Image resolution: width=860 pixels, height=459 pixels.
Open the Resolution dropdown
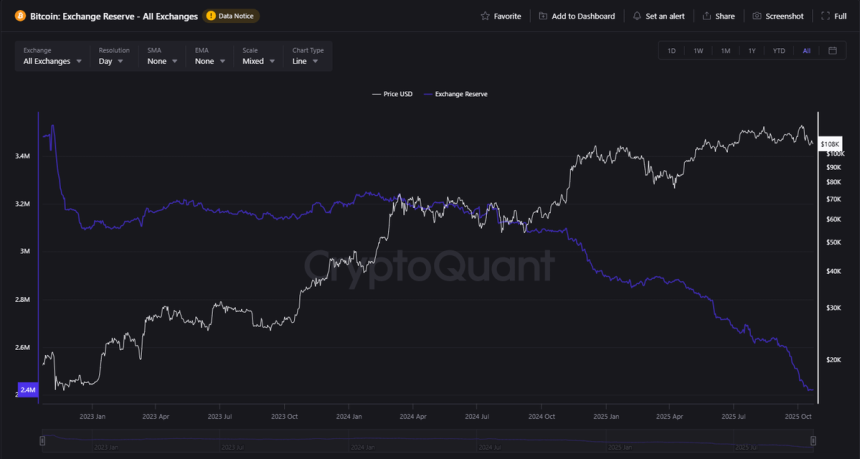point(111,61)
